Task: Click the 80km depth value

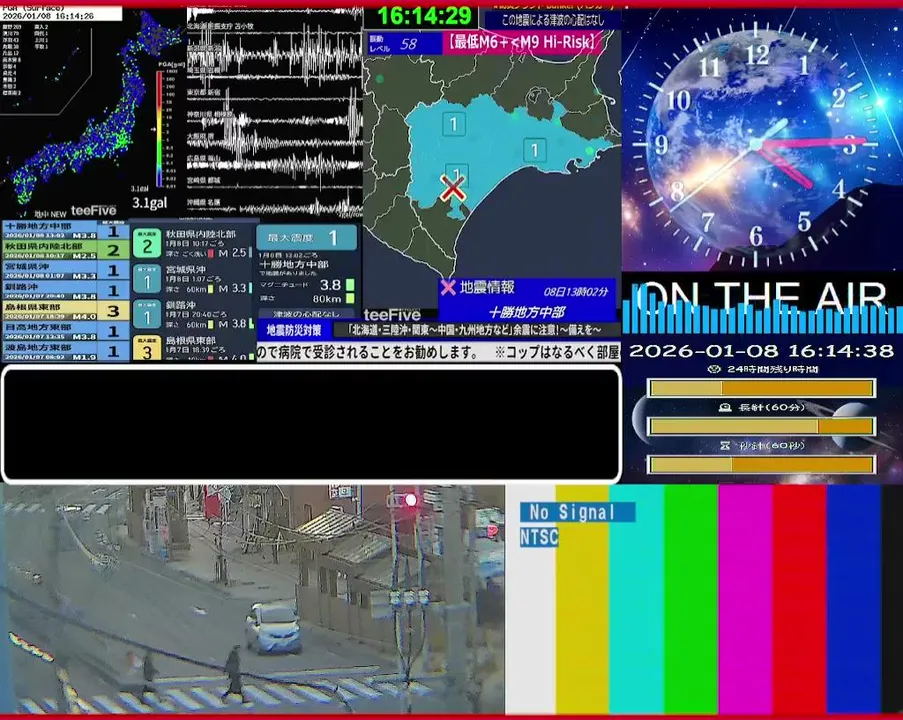Action: click(x=327, y=299)
